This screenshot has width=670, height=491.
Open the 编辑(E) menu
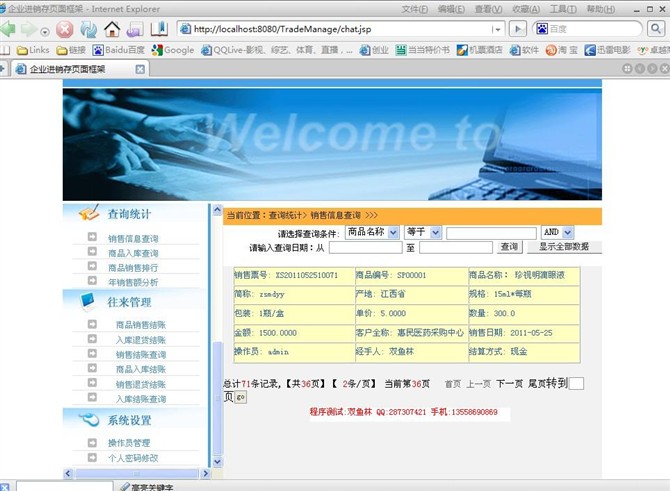point(451,9)
